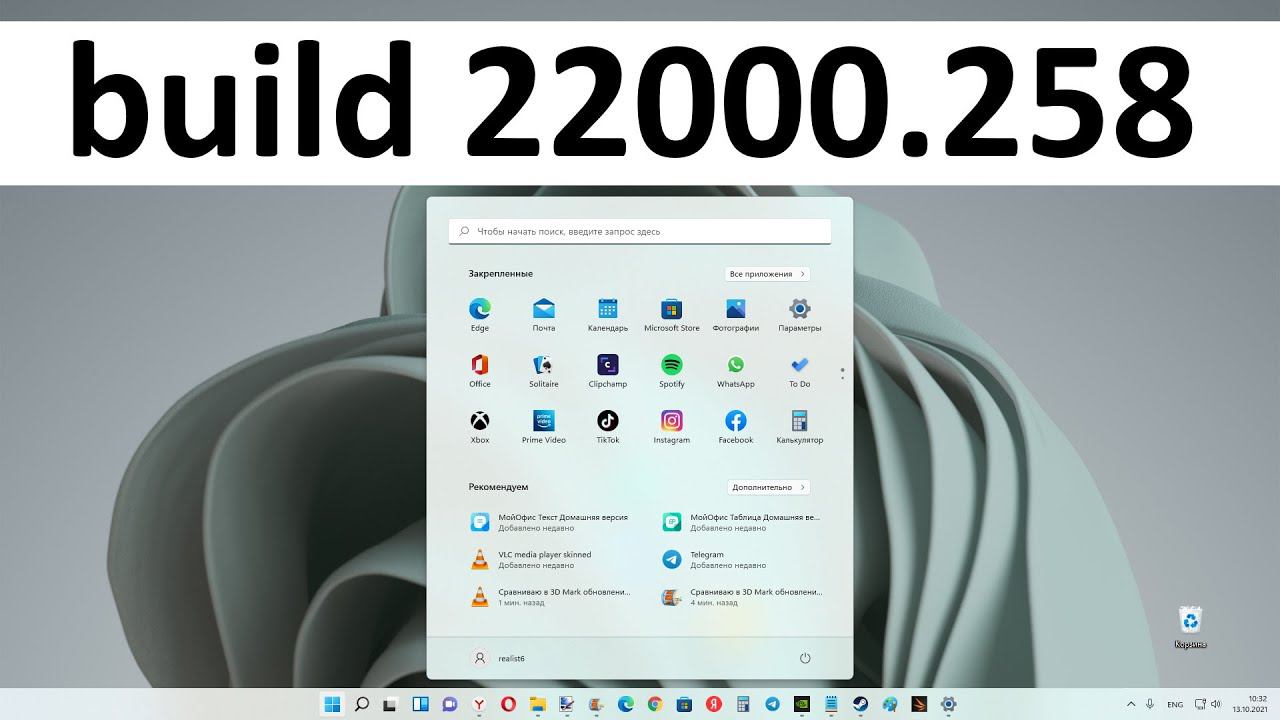1280x720 pixels.
Task: Open pinned Калькулятор app
Action: coord(800,426)
